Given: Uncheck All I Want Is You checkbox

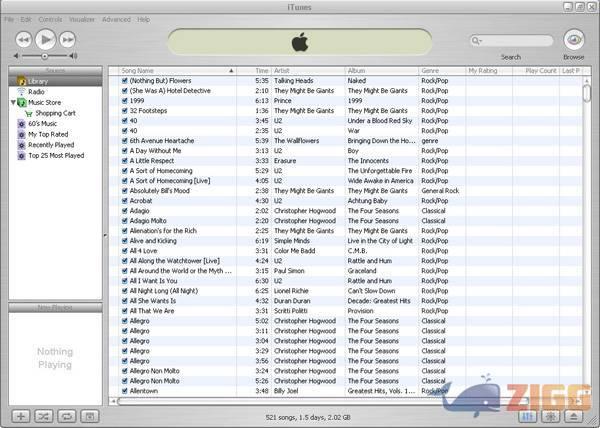Looking at the screenshot, I should 124,281.
